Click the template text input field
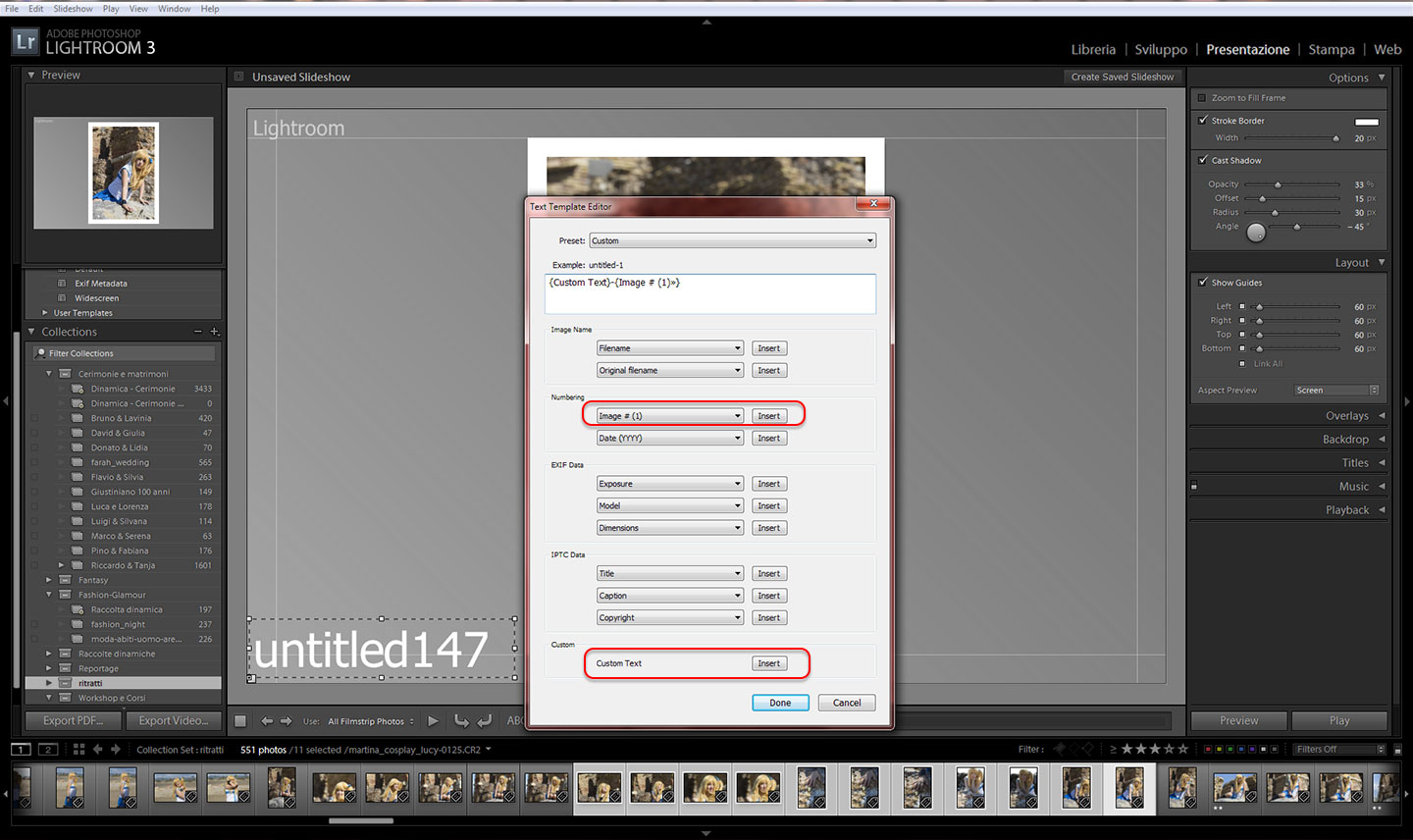1413x840 pixels. point(710,293)
